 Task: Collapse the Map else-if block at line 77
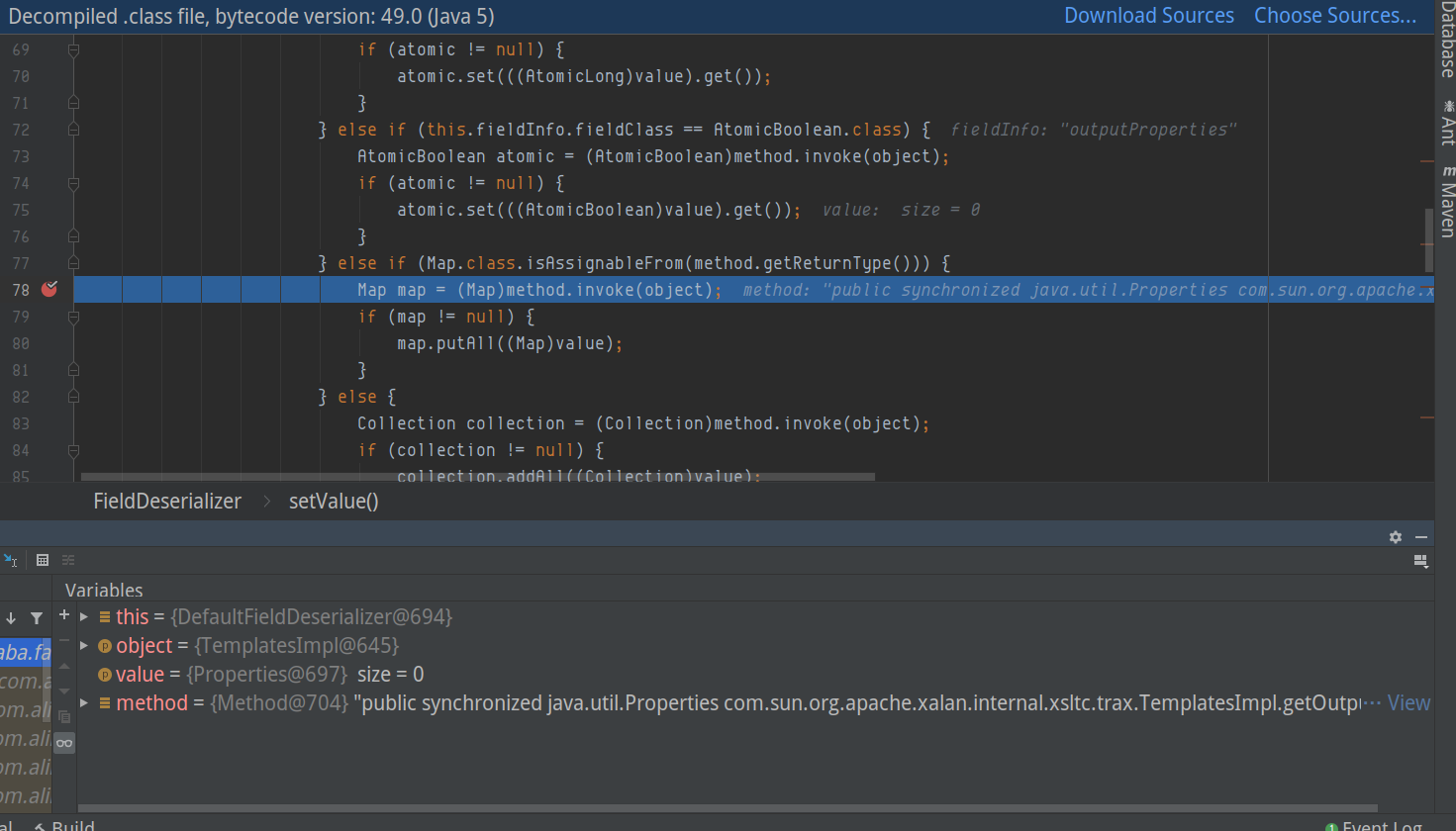pyautogui.click(x=73, y=263)
